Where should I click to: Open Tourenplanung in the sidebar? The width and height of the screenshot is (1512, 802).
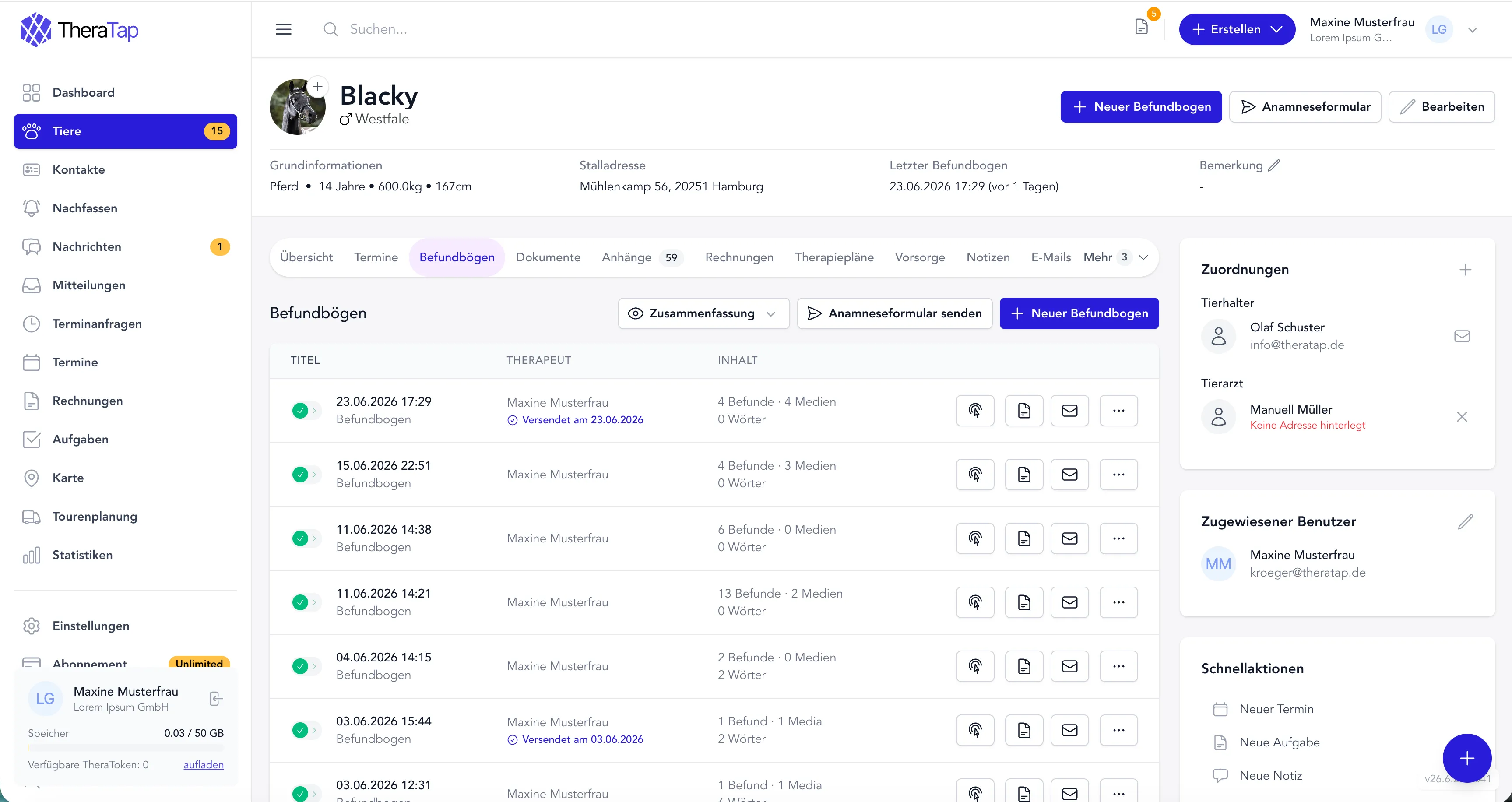click(x=95, y=517)
